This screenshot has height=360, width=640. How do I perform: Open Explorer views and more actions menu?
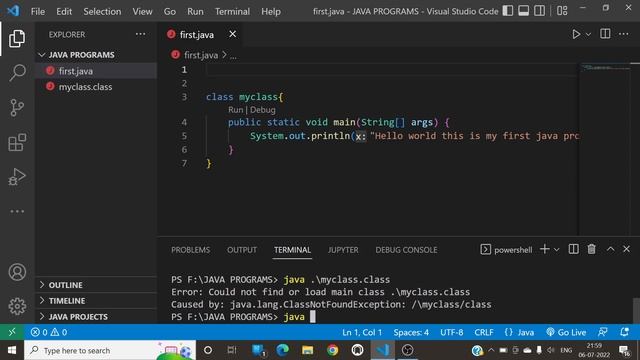point(140,34)
